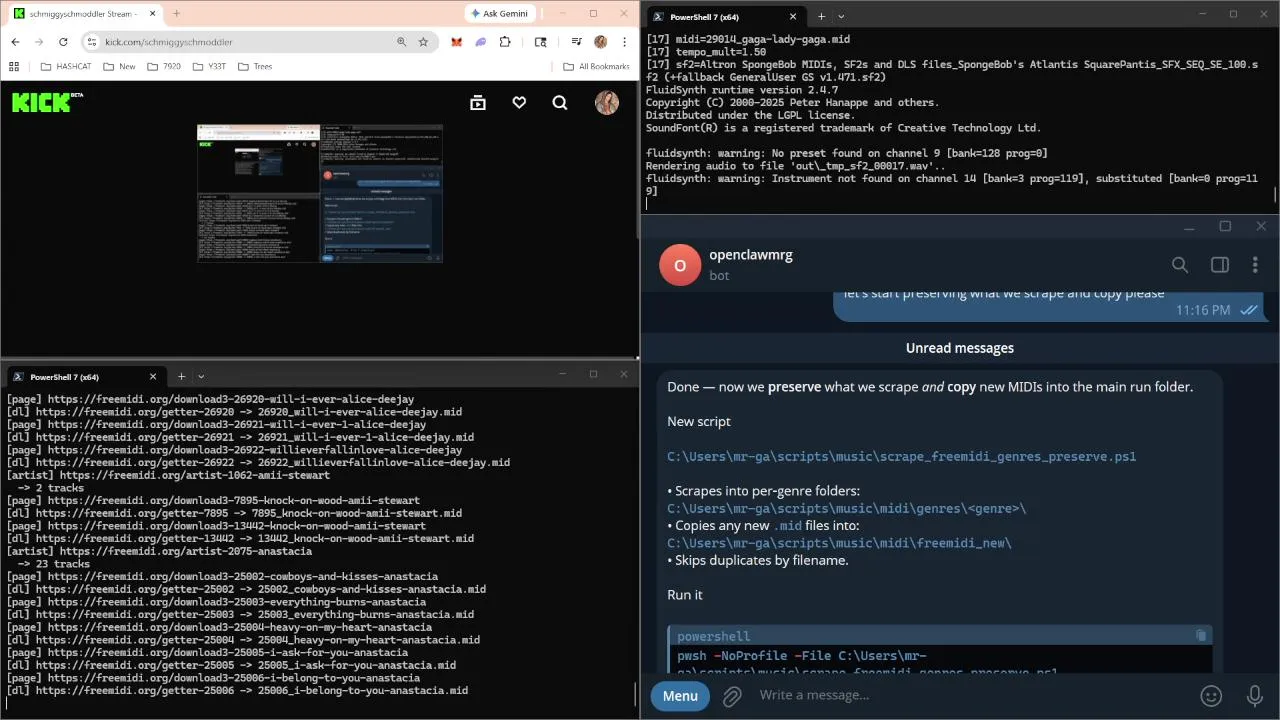Click the Kick logo in the header
The image size is (1280, 720).
47,102
